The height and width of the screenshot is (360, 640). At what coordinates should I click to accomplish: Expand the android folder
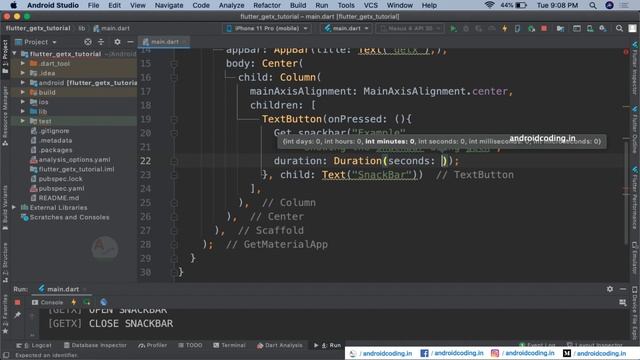pos(23,83)
